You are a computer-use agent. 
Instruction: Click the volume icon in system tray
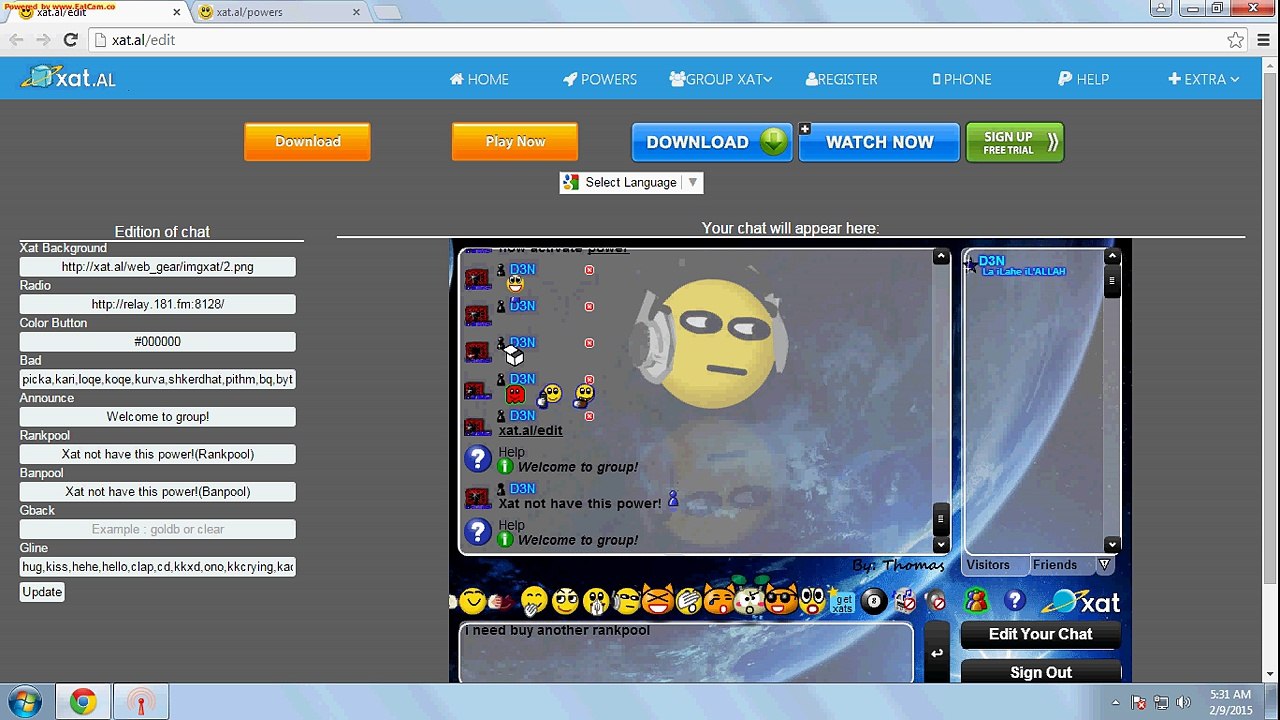[x=1184, y=702]
